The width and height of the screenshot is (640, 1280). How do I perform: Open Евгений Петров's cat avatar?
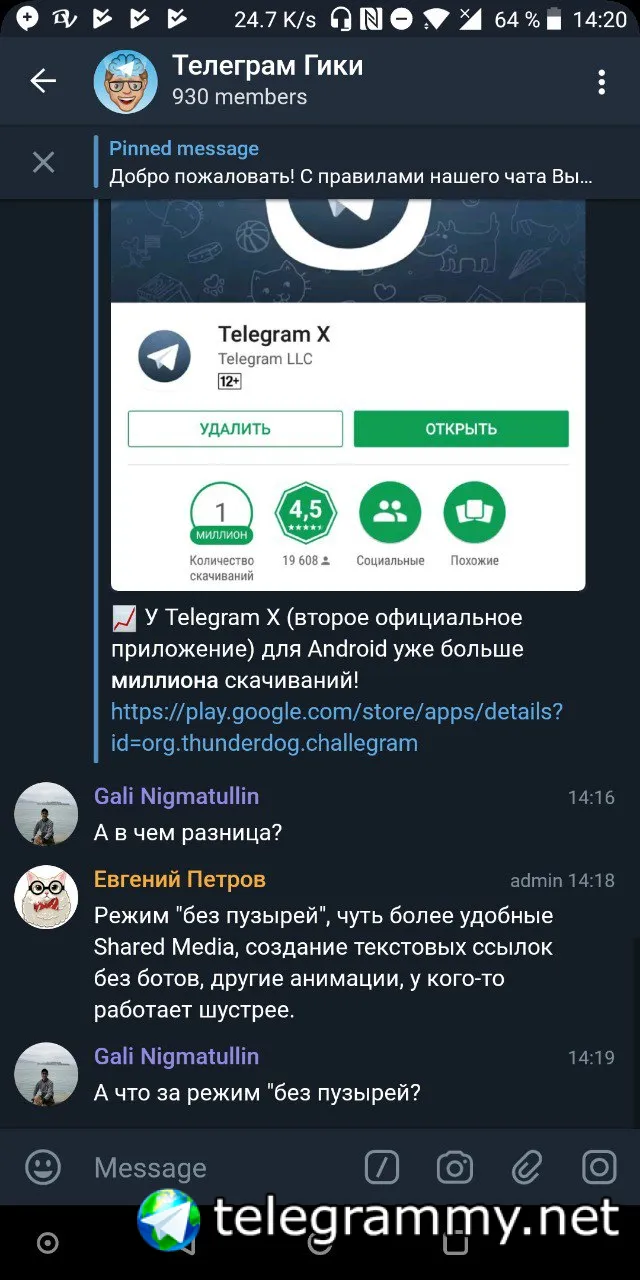(46, 897)
